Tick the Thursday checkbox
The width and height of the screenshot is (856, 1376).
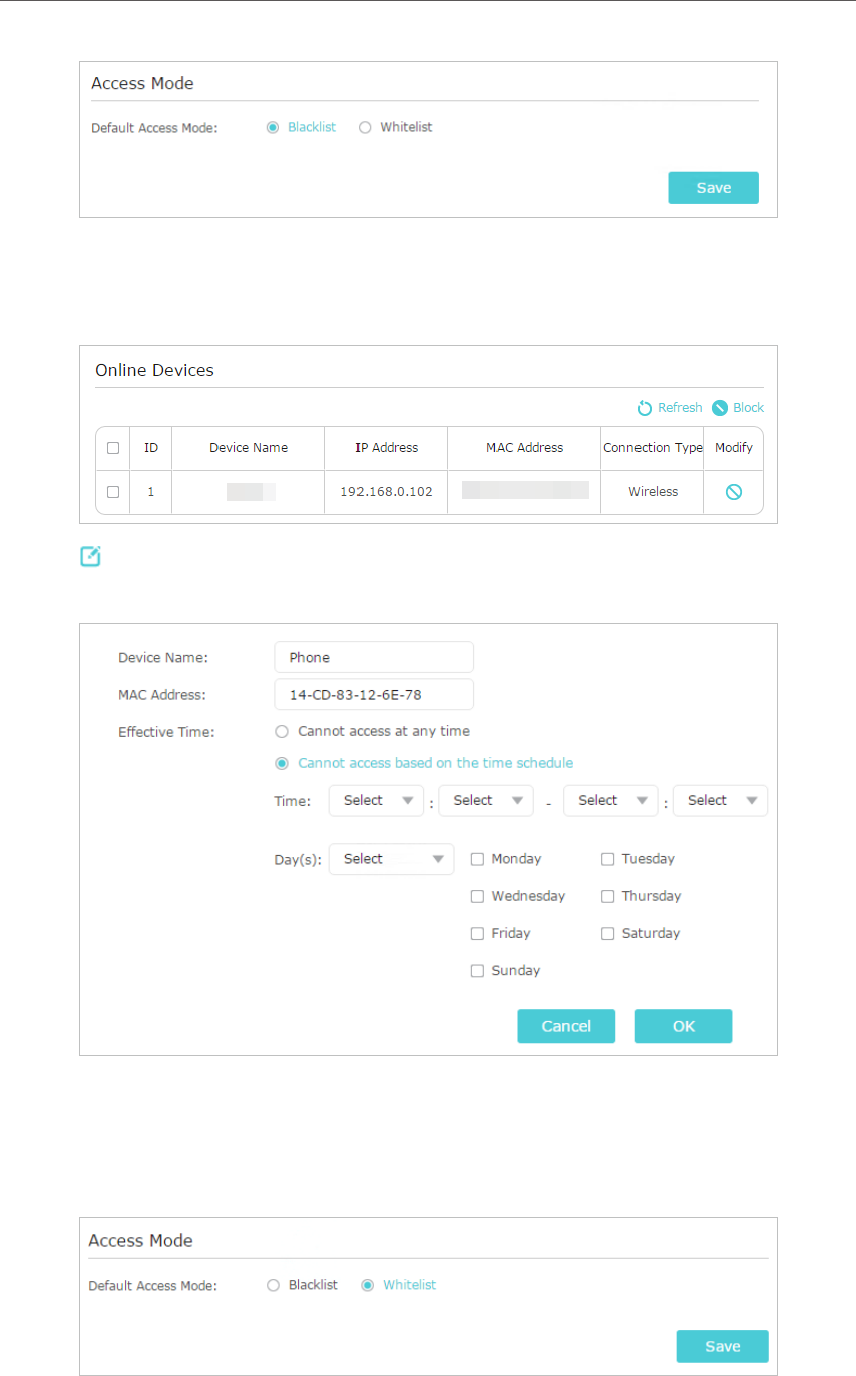tap(607, 896)
